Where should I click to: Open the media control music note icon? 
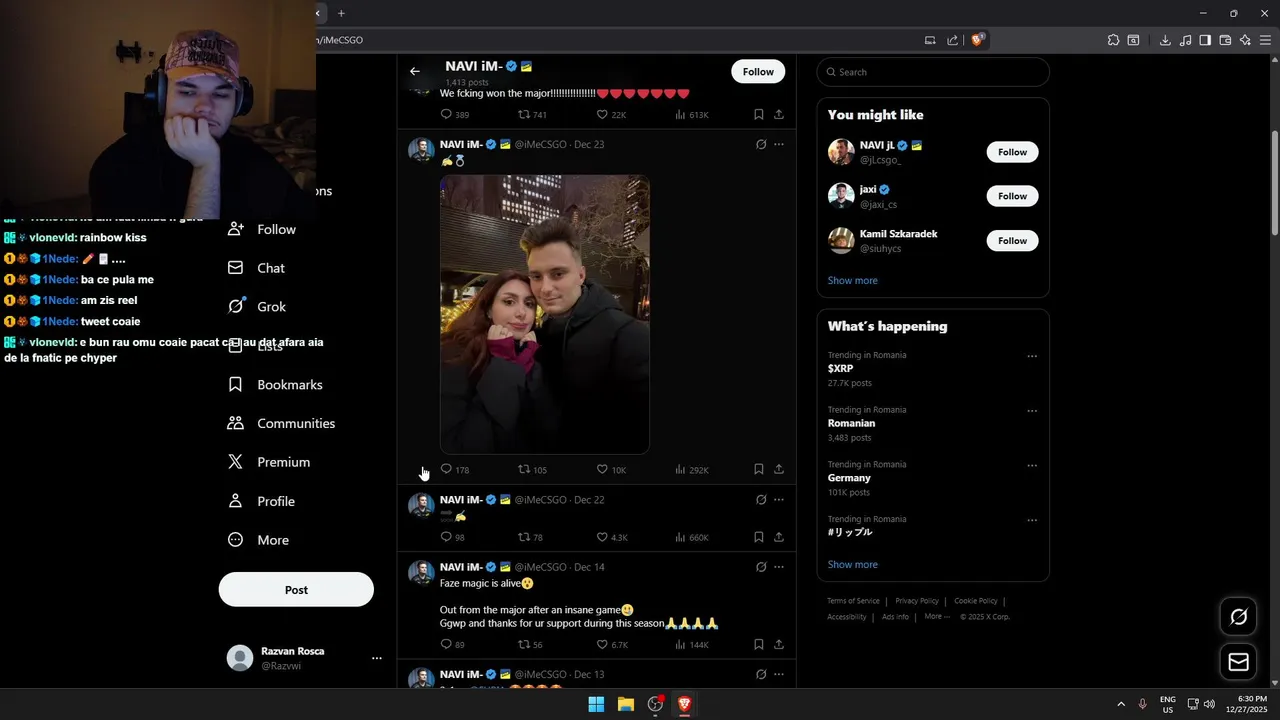click(x=1185, y=40)
